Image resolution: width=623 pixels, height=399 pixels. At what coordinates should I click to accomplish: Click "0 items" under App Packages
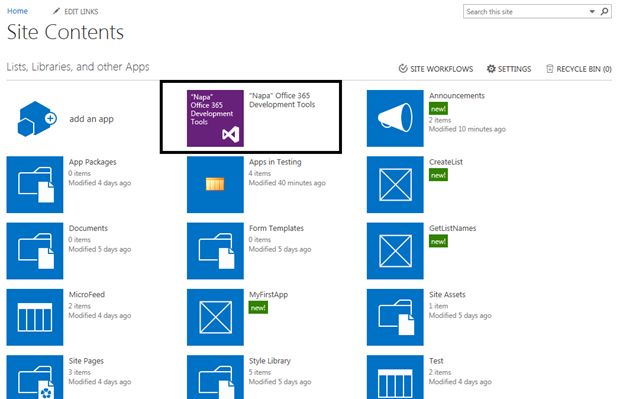(79, 173)
